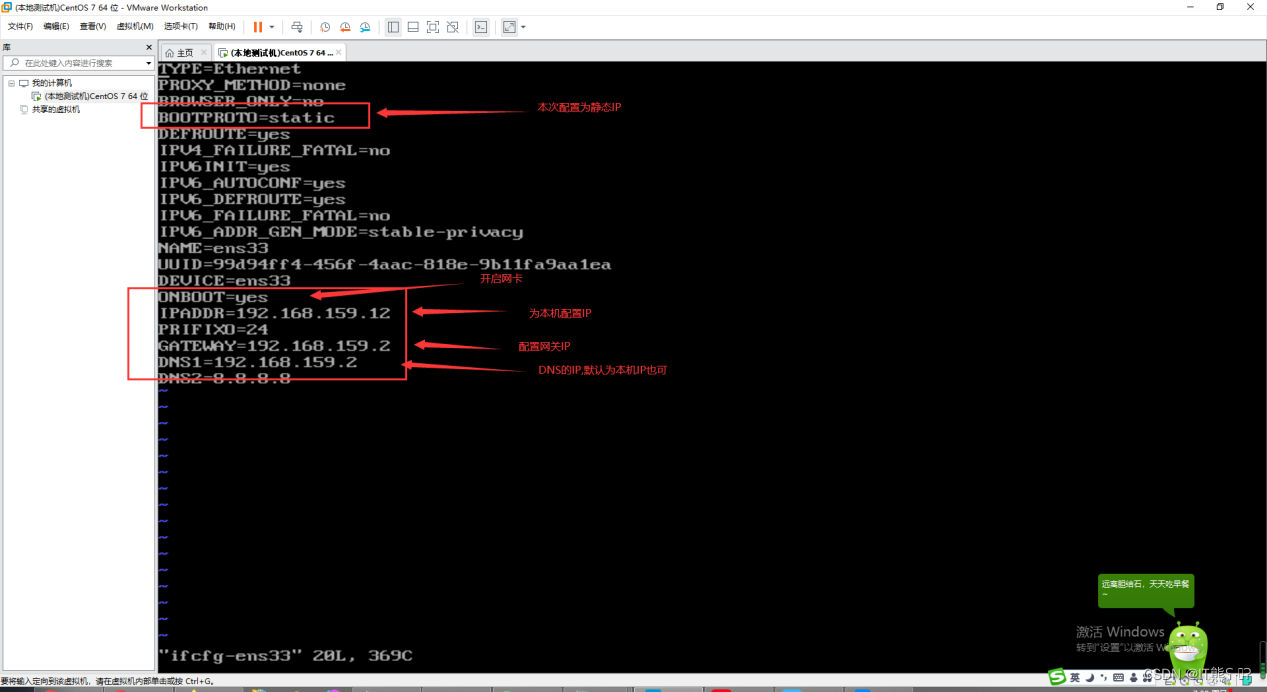Click the DEVICE=ens33 line
This screenshot has width=1267, height=692.
(224, 281)
